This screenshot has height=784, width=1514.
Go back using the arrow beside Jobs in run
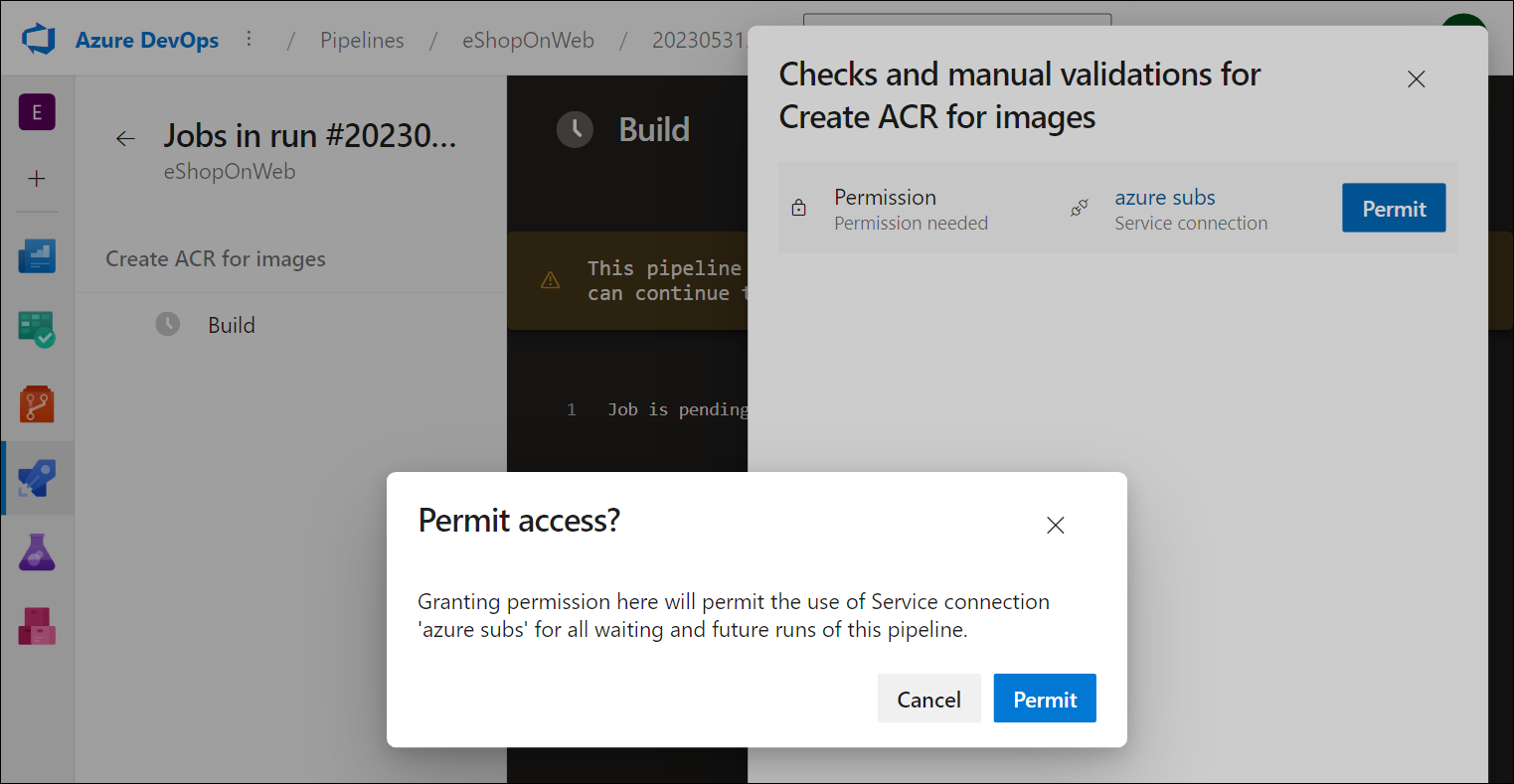click(125, 139)
